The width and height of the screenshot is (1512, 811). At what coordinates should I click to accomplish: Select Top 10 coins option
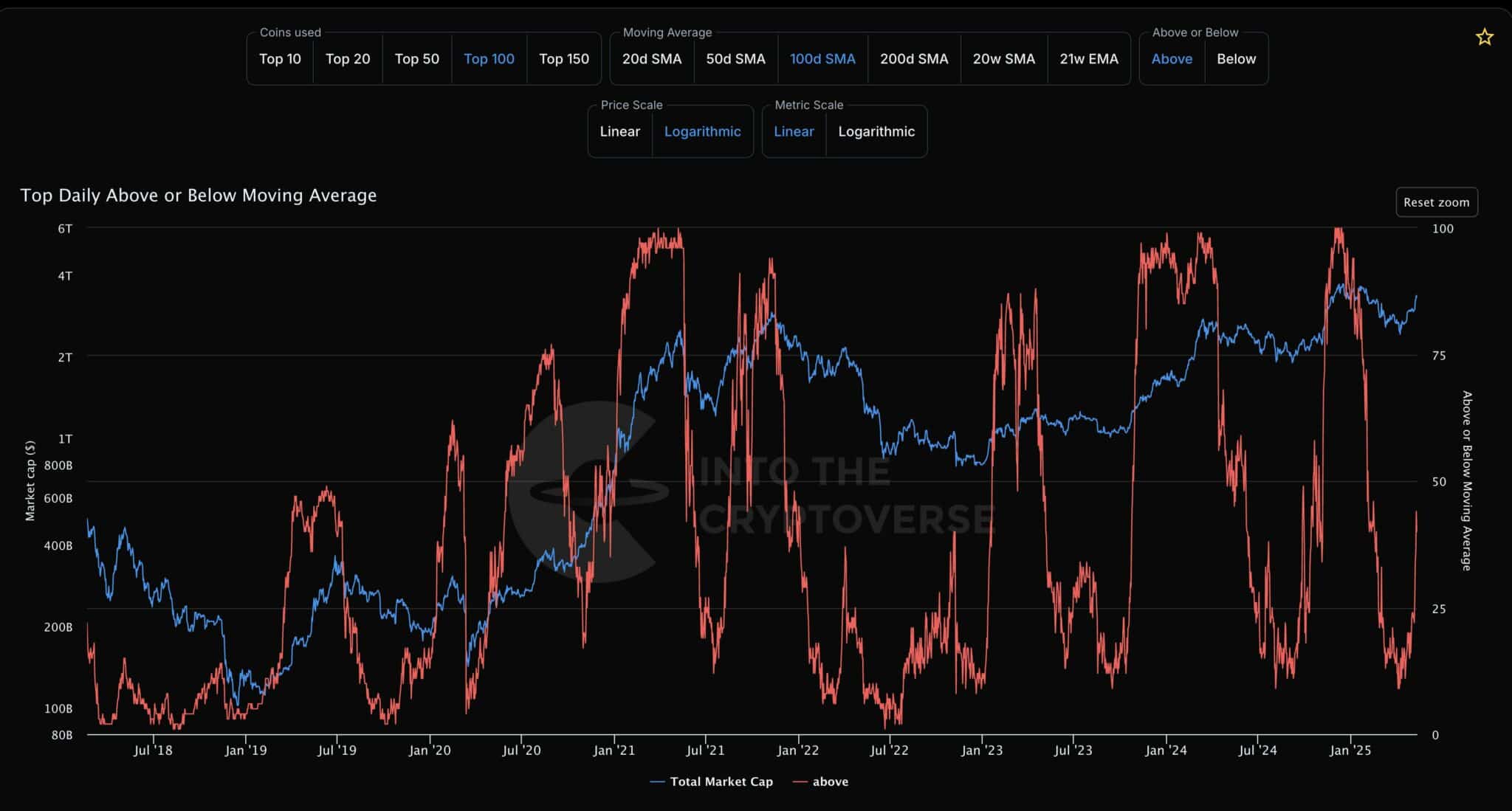click(280, 59)
